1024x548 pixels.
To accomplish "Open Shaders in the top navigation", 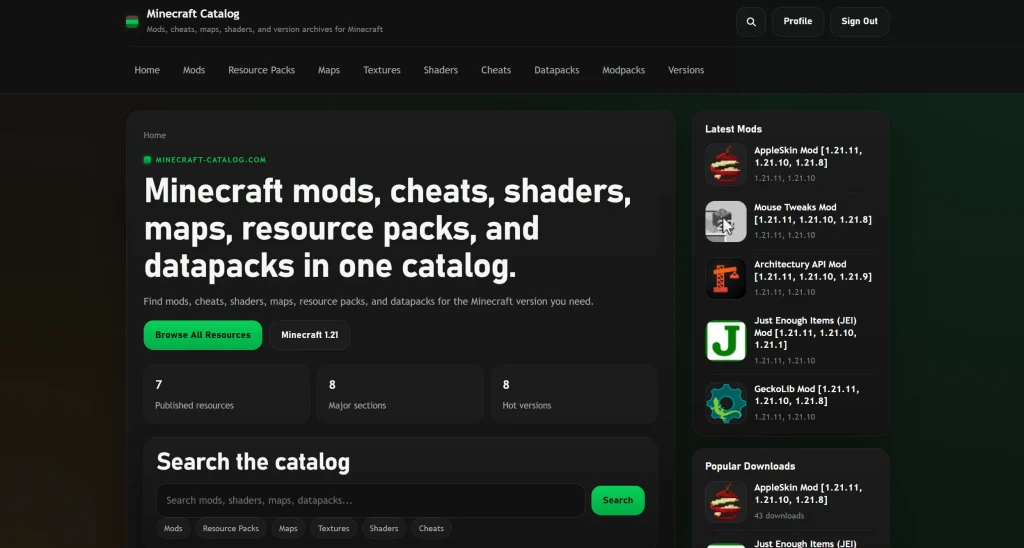I will pyautogui.click(x=441, y=70).
